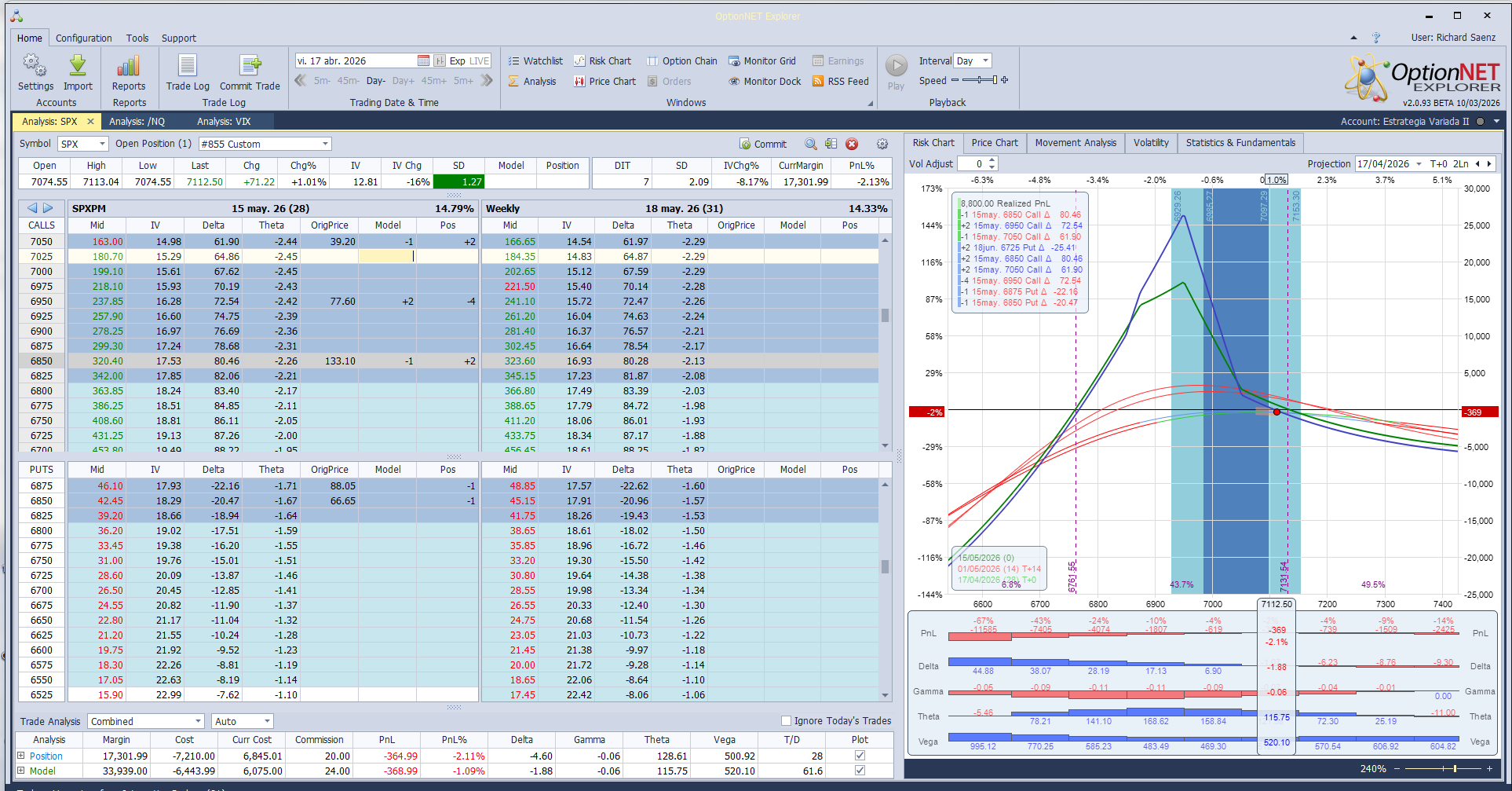This screenshot has width=1512, height=791.
Task: Adjust the playback Speed slider
Action: (x=994, y=80)
